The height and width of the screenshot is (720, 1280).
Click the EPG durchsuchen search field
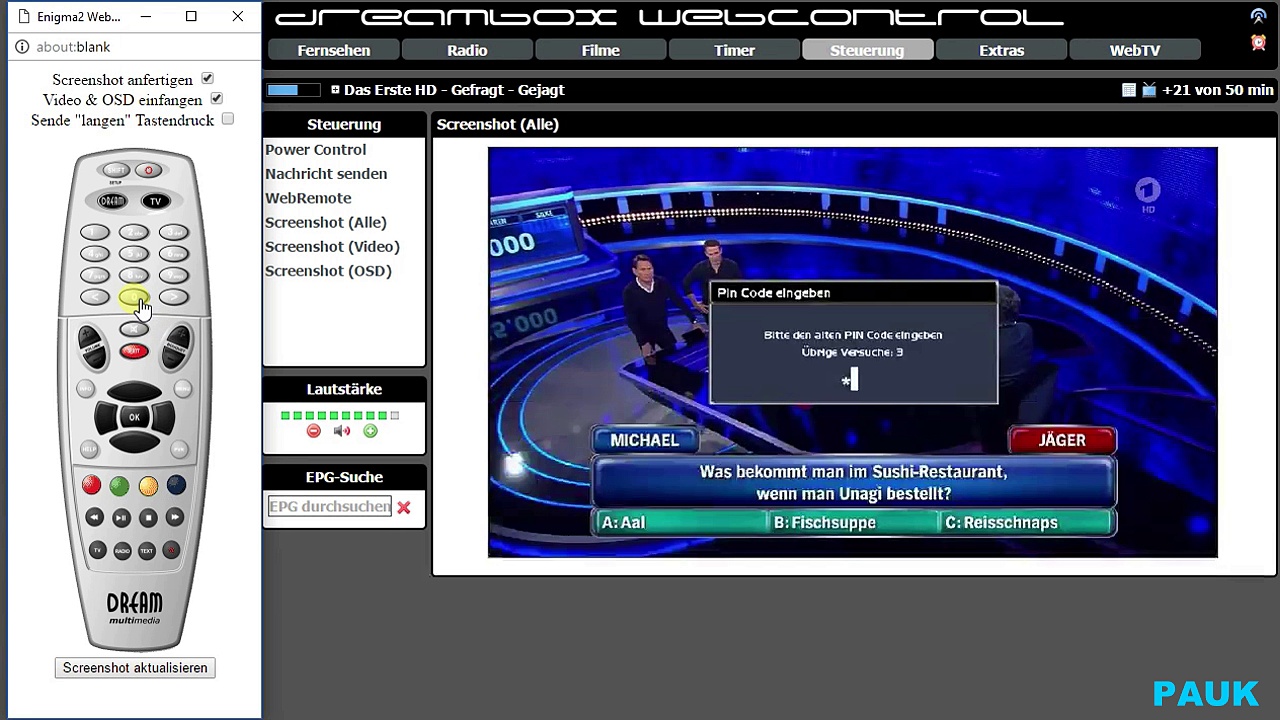(x=329, y=507)
